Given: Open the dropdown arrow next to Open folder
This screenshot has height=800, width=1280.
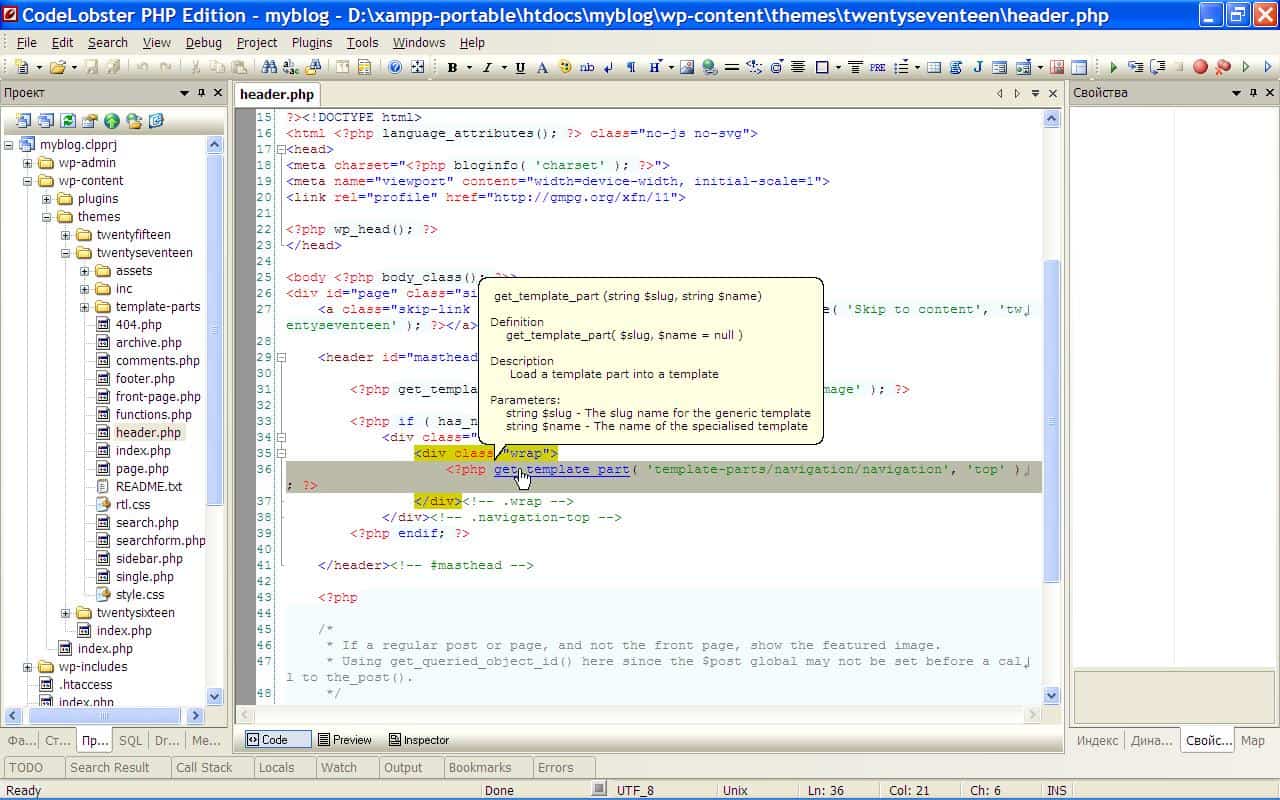Looking at the screenshot, I should point(74,67).
